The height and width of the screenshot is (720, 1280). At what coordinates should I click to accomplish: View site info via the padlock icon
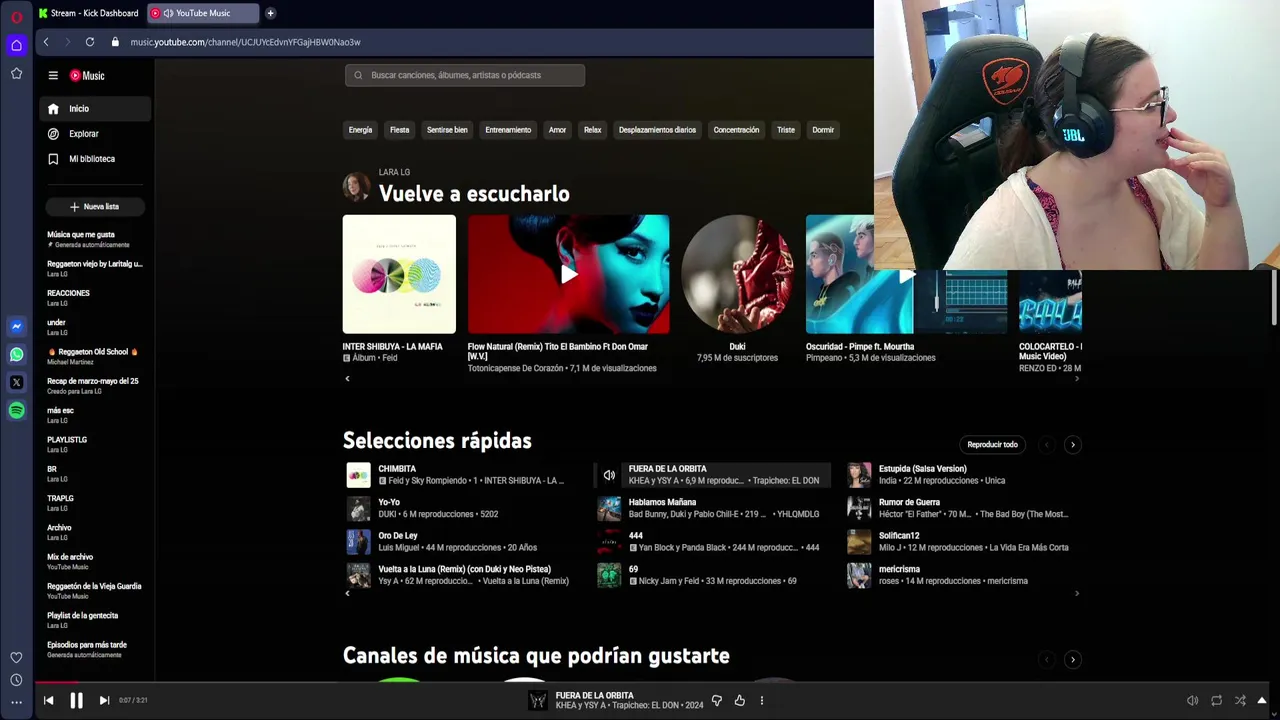coord(115,42)
